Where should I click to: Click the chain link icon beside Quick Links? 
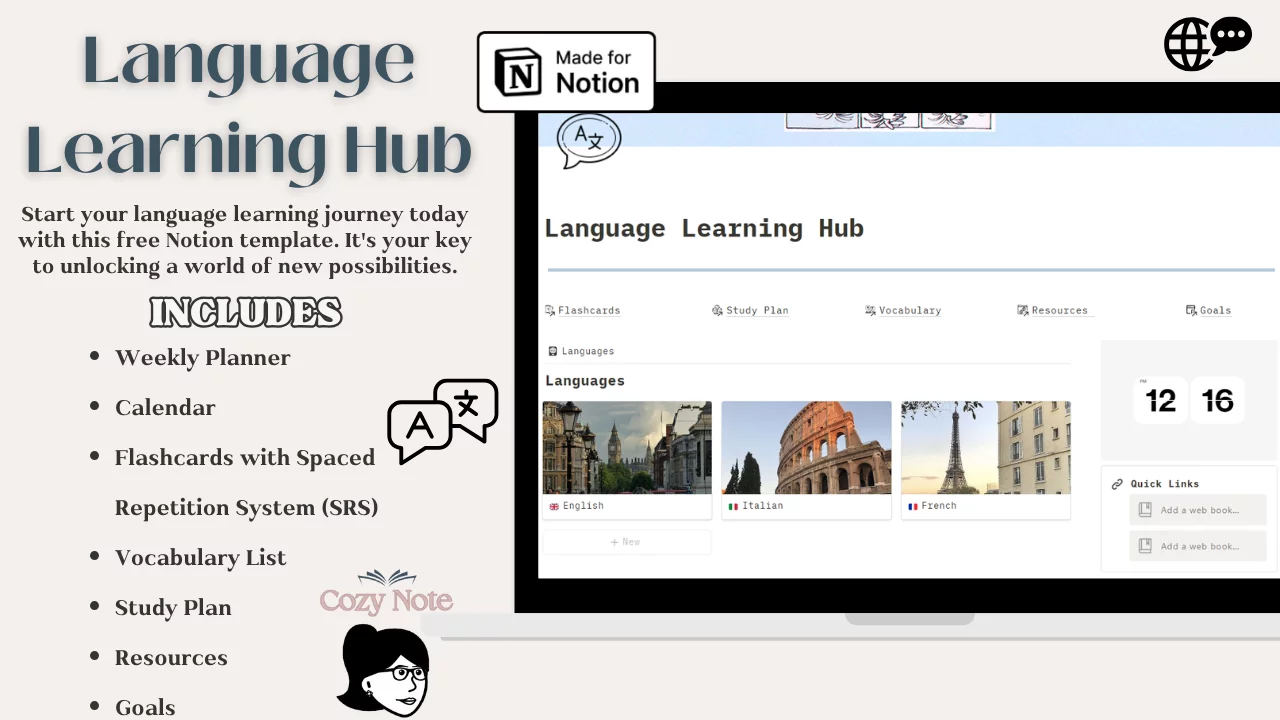[x=1117, y=484]
